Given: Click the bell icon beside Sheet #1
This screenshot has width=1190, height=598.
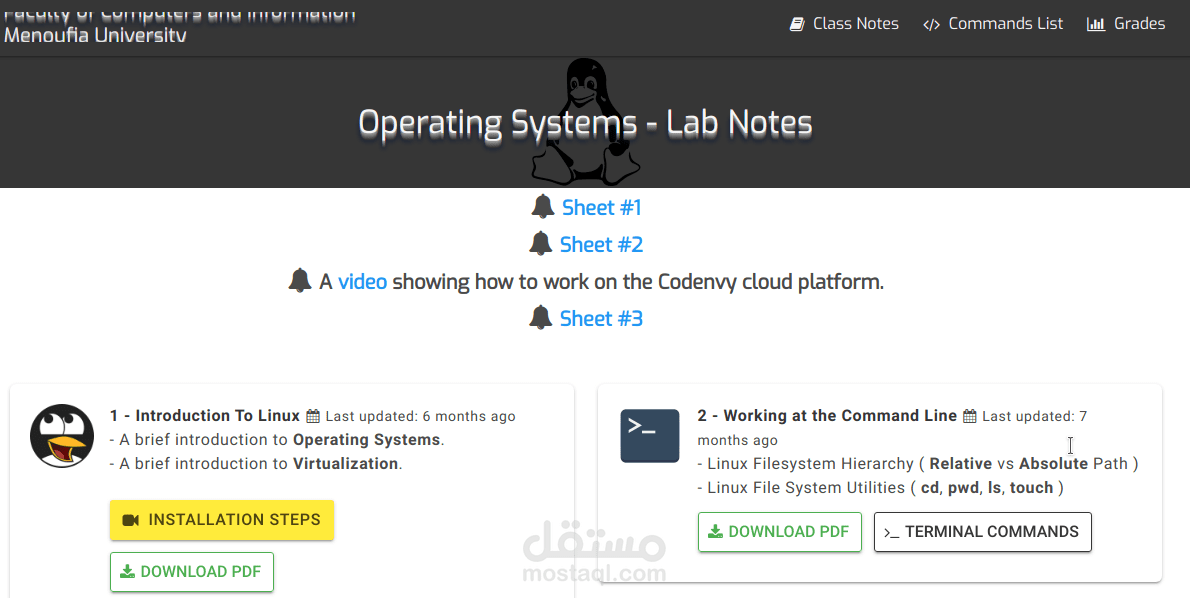Looking at the screenshot, I should click(543, 206).
